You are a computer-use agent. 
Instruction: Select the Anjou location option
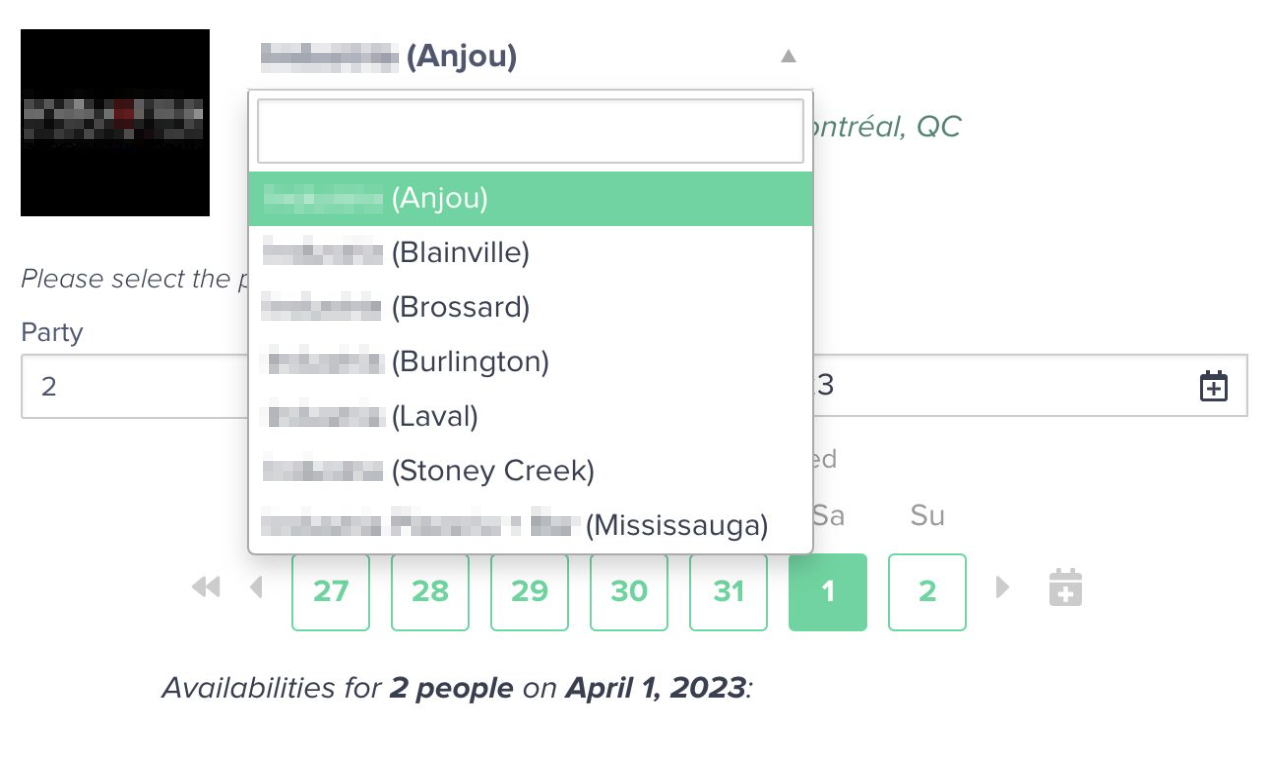[530, 199]
